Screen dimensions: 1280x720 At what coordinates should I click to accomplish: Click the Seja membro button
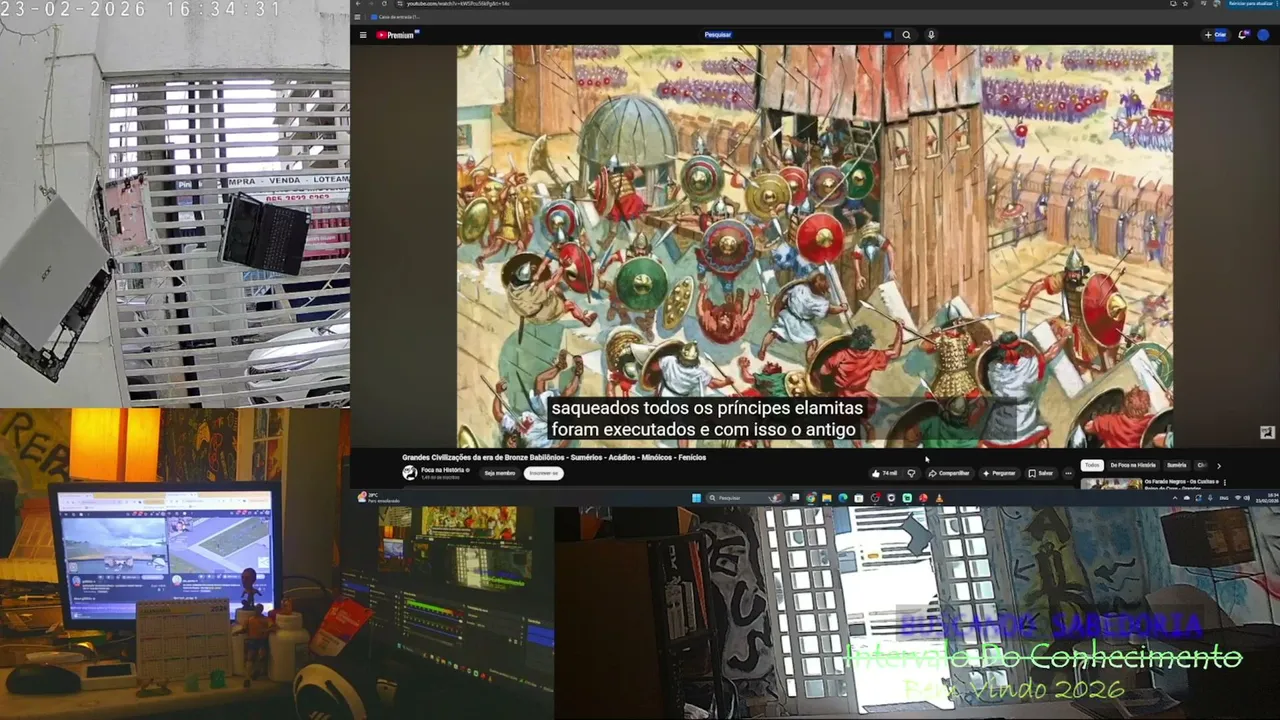500,473
